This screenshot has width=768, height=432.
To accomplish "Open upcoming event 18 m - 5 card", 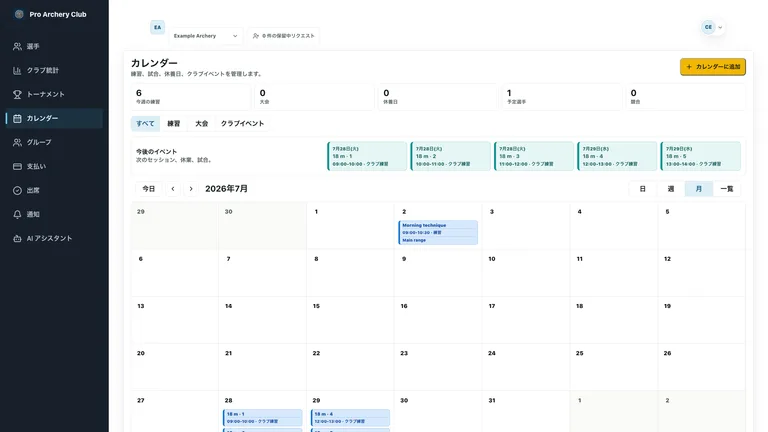I will click(700, 156).
